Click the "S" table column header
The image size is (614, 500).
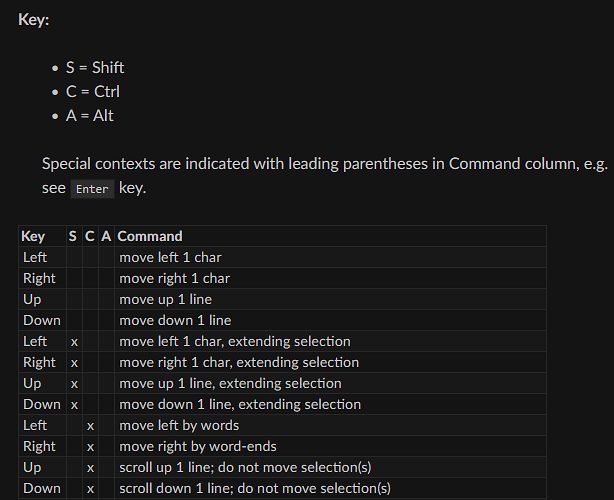coord(73,236)
